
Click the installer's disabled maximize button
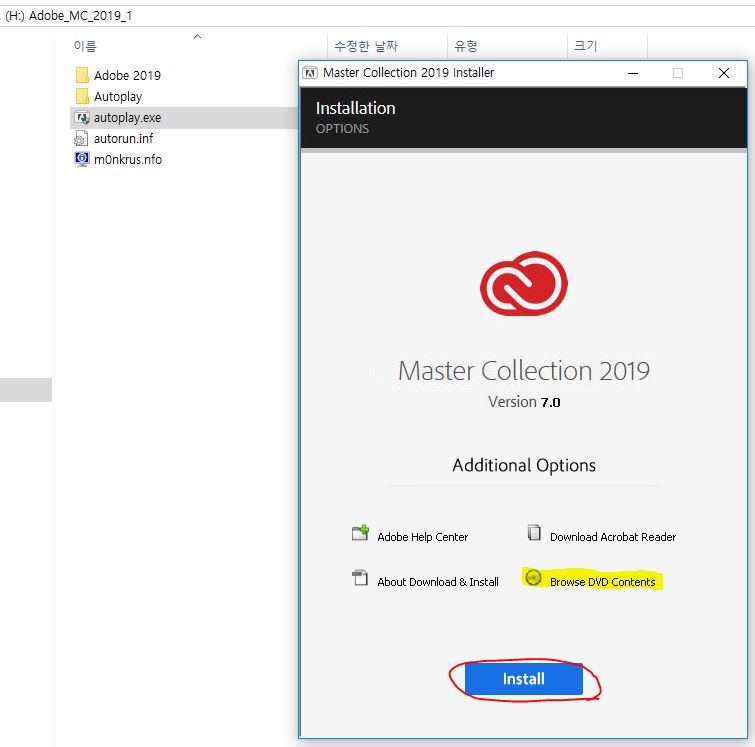pyautogui.click(x=677, y=73)
